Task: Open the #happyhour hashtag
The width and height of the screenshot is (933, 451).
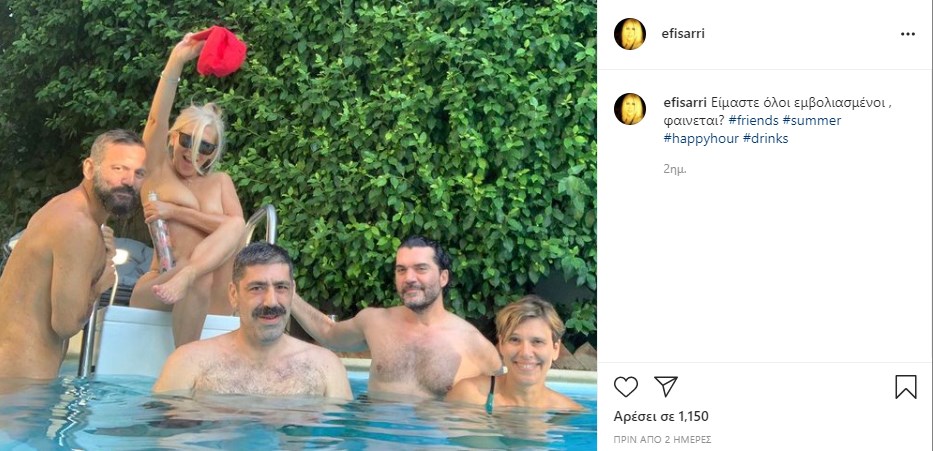Action: point(701,139)
